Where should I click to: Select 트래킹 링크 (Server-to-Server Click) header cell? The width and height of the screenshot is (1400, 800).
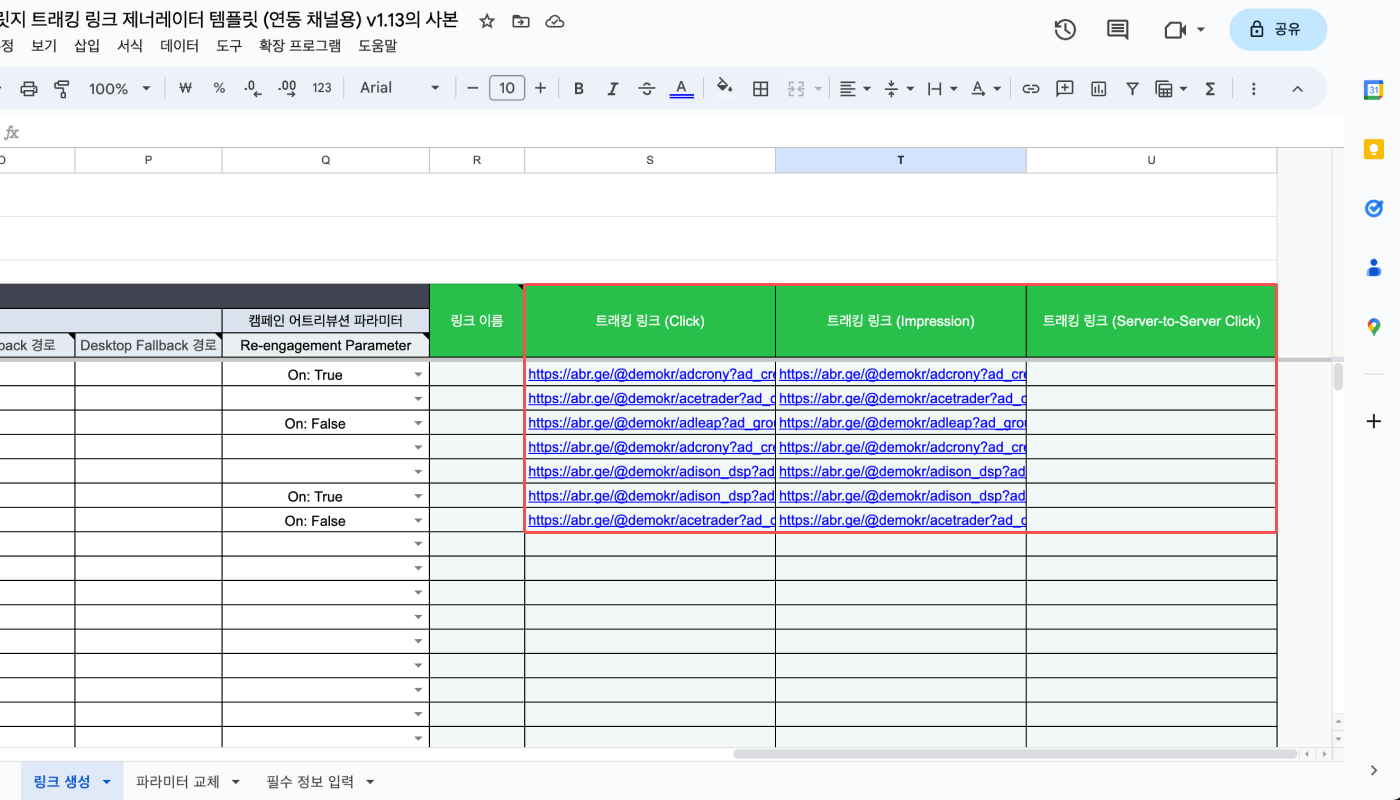click(x=1151, y=321)
